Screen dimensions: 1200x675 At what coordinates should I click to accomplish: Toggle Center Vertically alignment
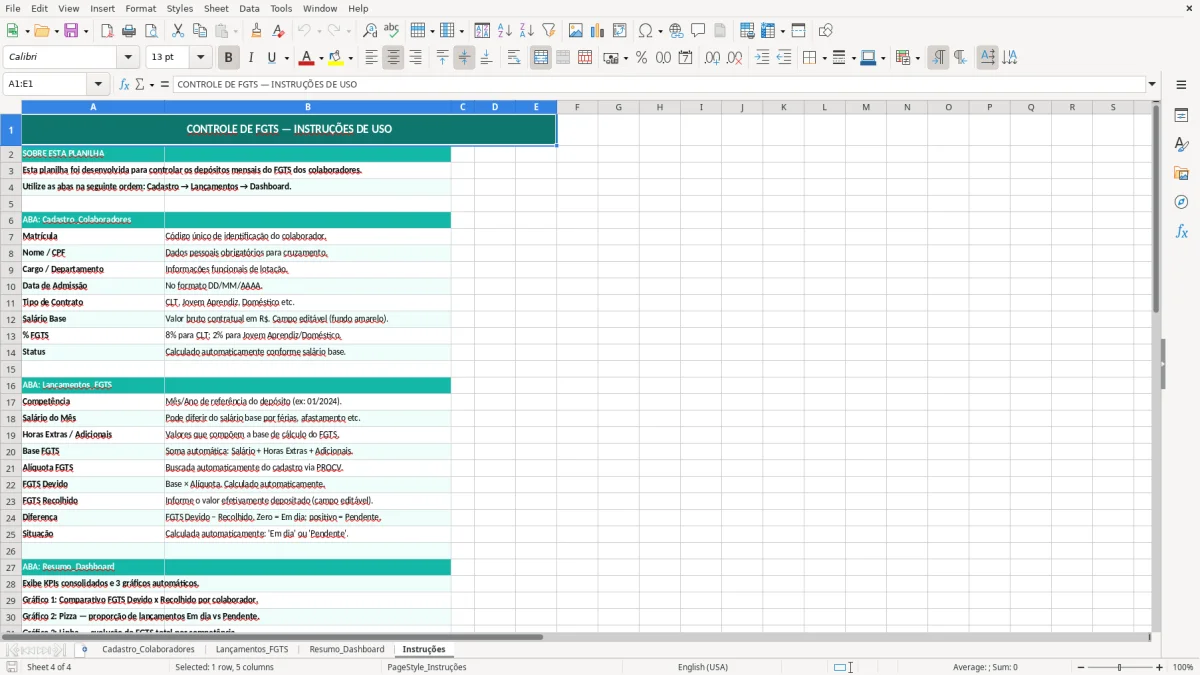click(x=464, y=58)
